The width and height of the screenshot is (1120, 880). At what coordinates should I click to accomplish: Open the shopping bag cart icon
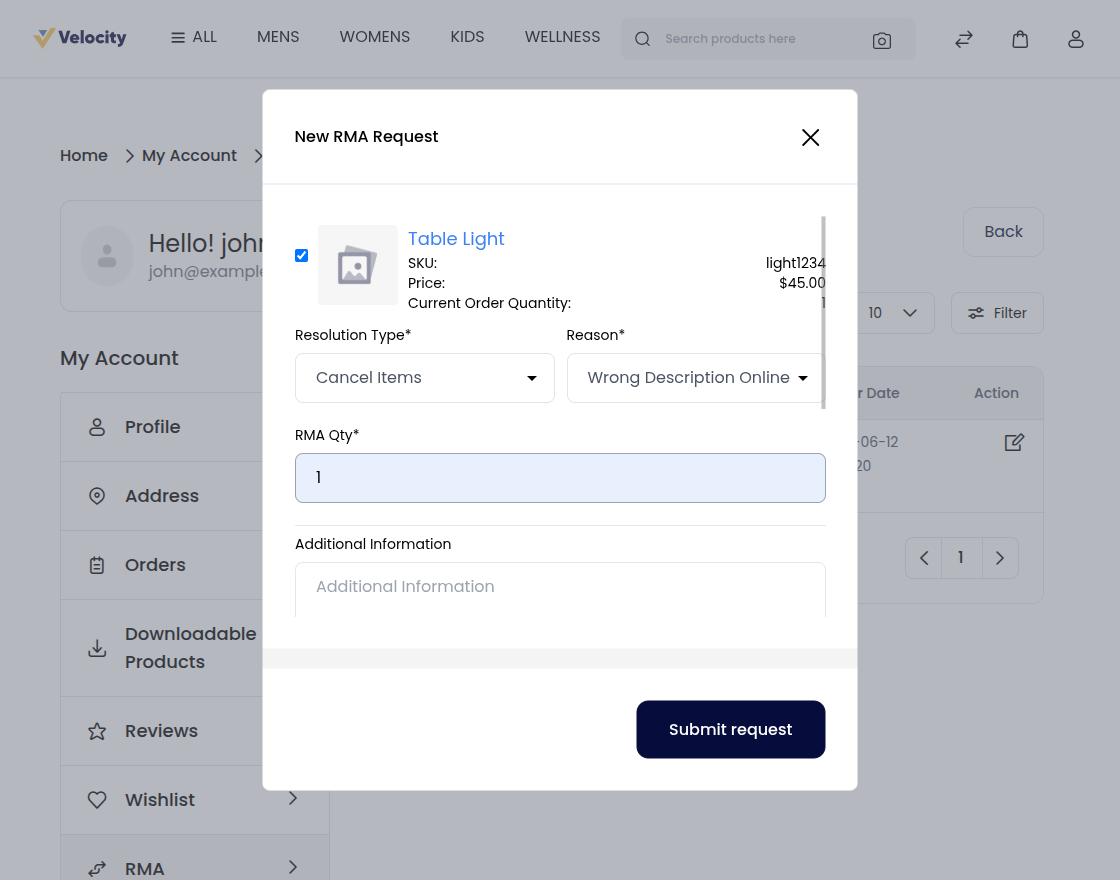click(x=1020, y=39)
